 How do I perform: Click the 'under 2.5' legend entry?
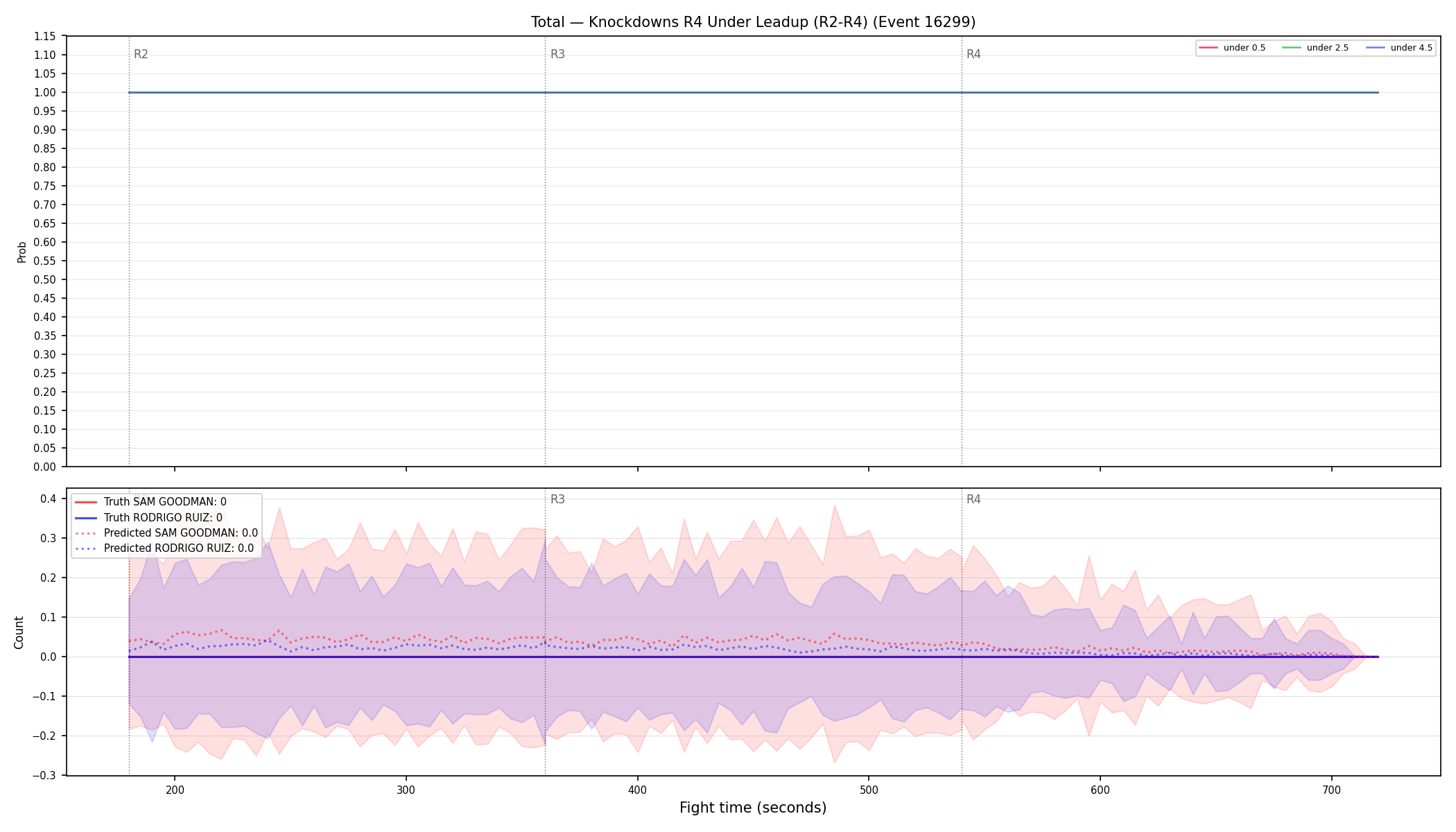(1315, 48)
